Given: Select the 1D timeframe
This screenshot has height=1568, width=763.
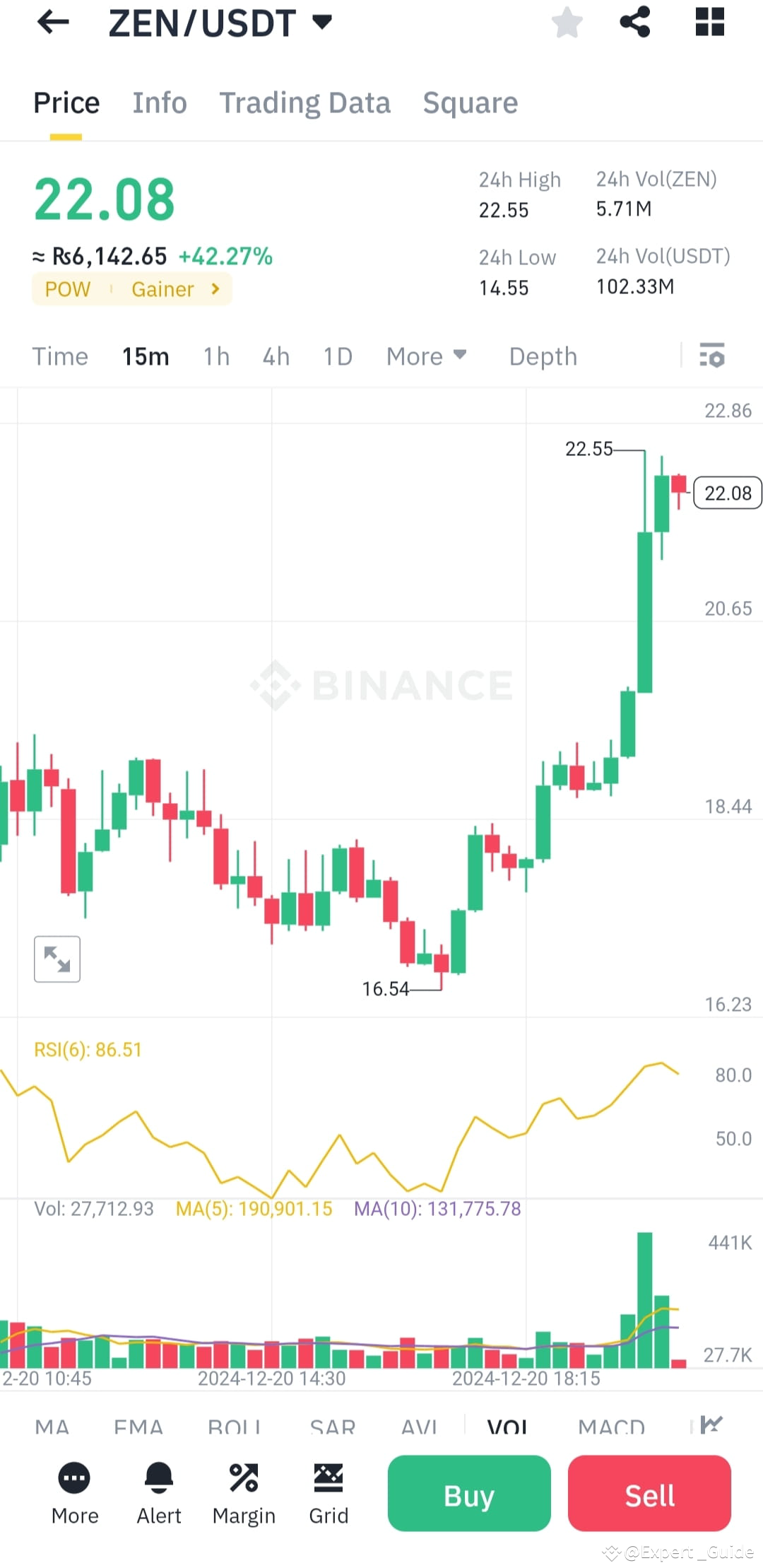Looking at the screenshot, I should tap(337, 357).
